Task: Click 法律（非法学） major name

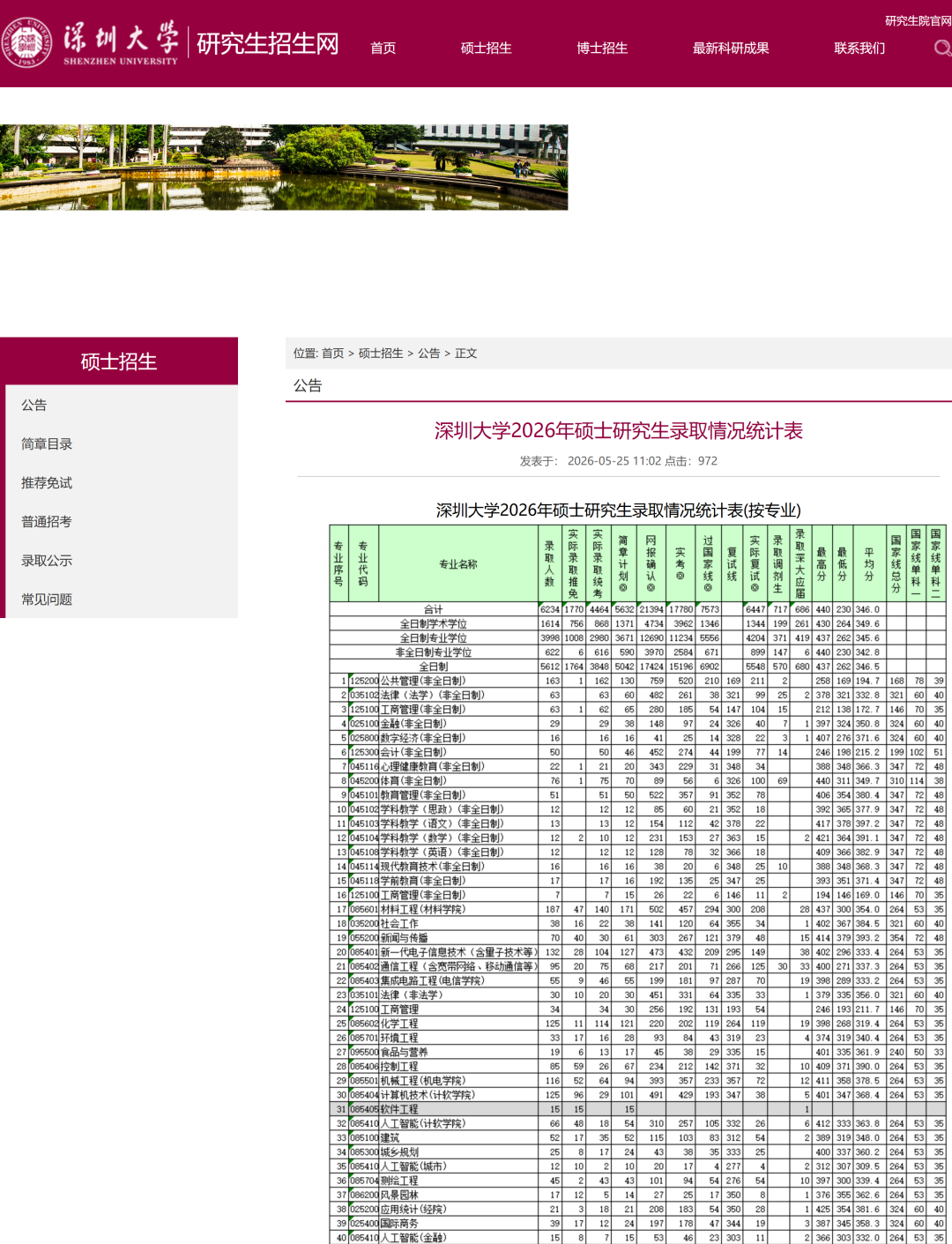Action: 413,994
